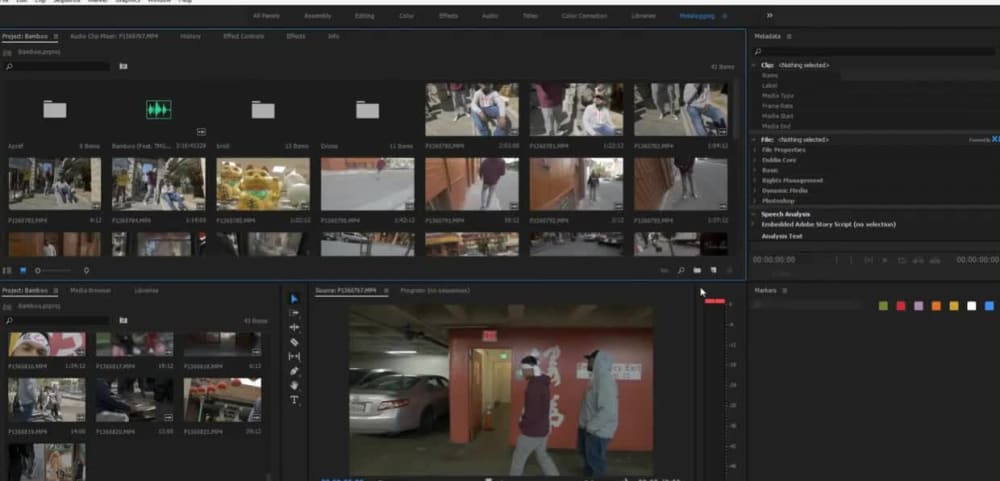Open fourth folder bin in Project panel
The height and width of the screenshot is (481, 1000).
(367, 110)
